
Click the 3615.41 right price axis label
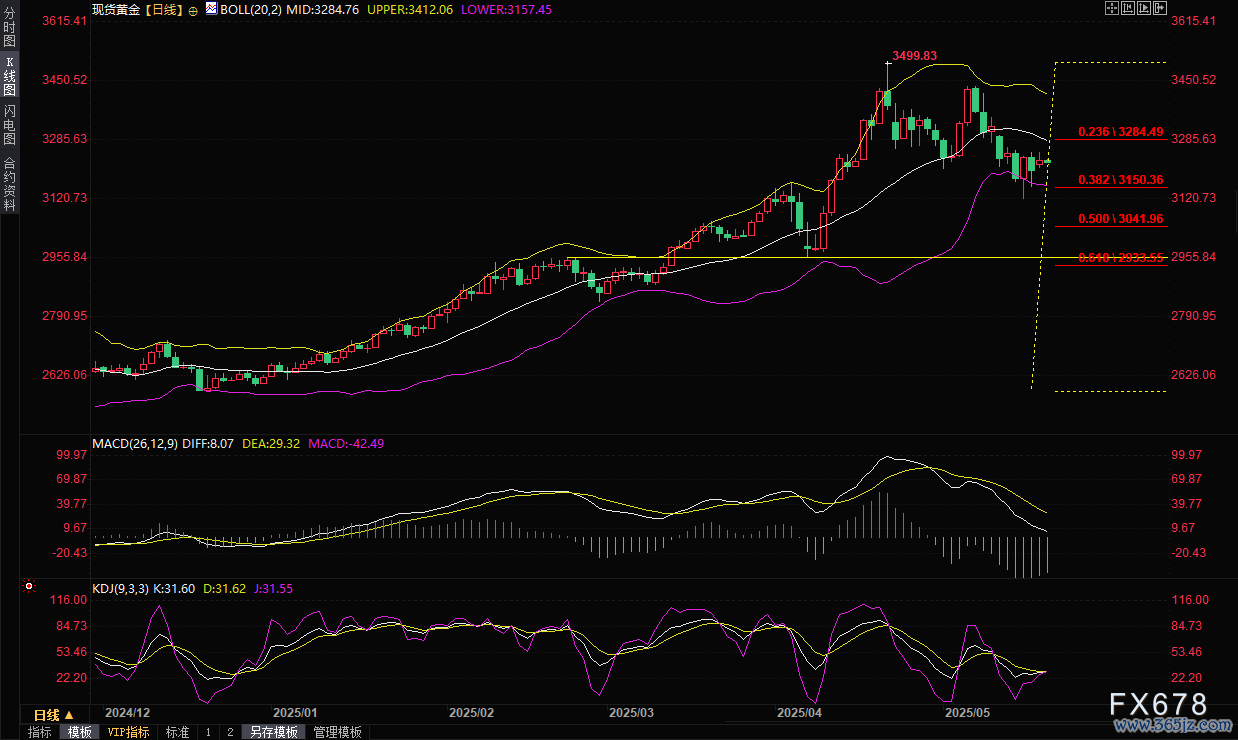[1193, 21]
